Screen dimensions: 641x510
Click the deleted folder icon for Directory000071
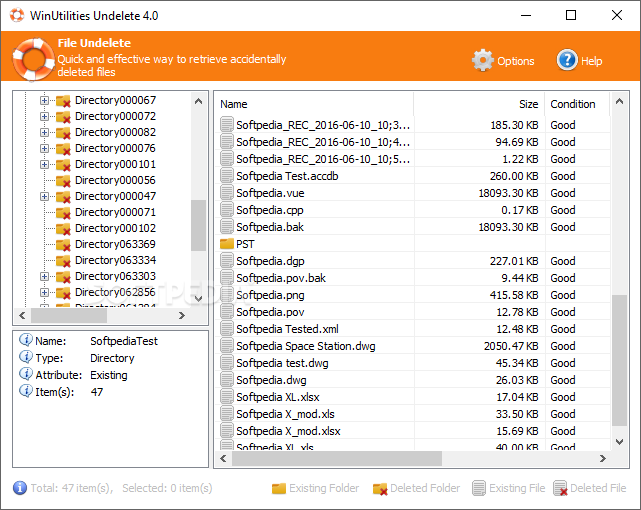click(63, 212)
